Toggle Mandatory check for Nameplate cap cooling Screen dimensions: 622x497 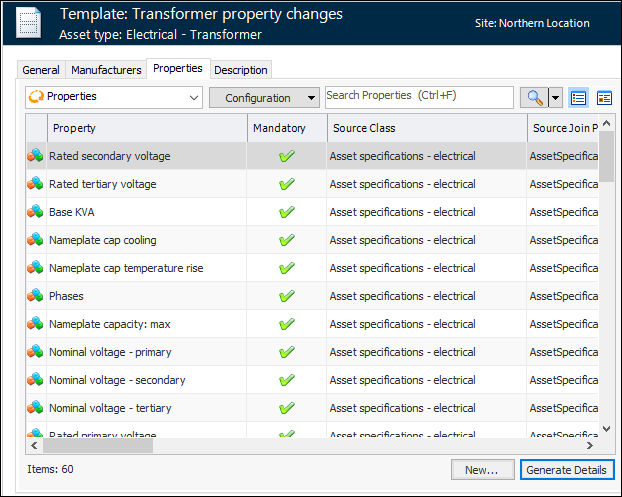pyautogui.click(x=287, y=240)
